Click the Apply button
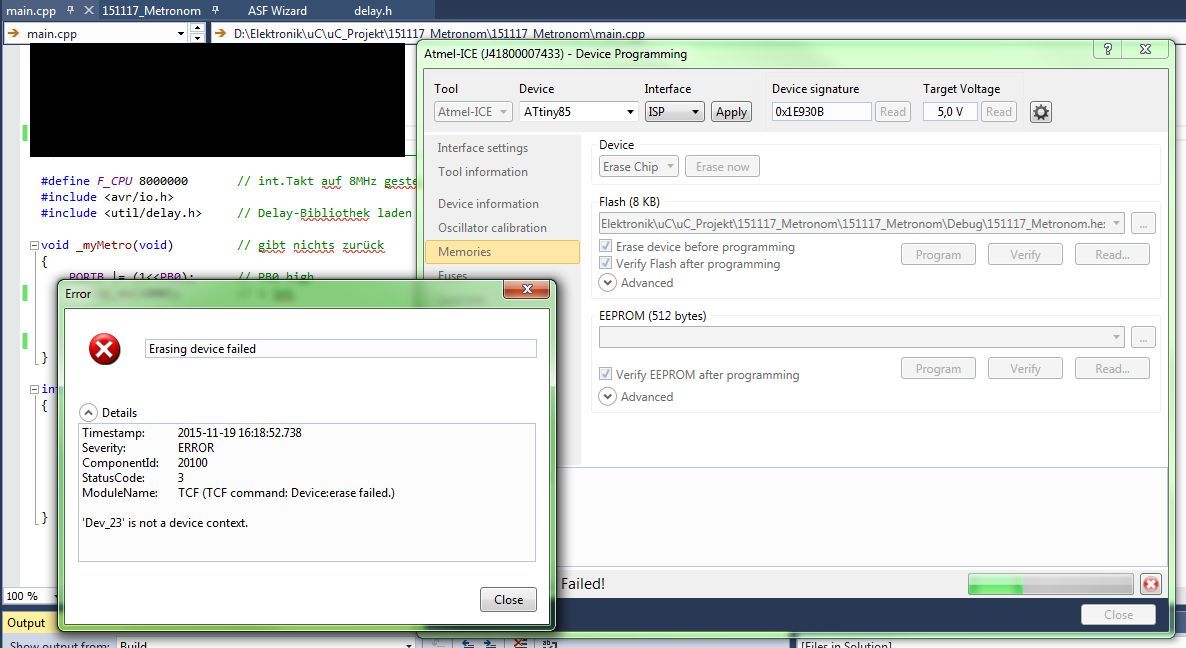 [x=731, y=112]
